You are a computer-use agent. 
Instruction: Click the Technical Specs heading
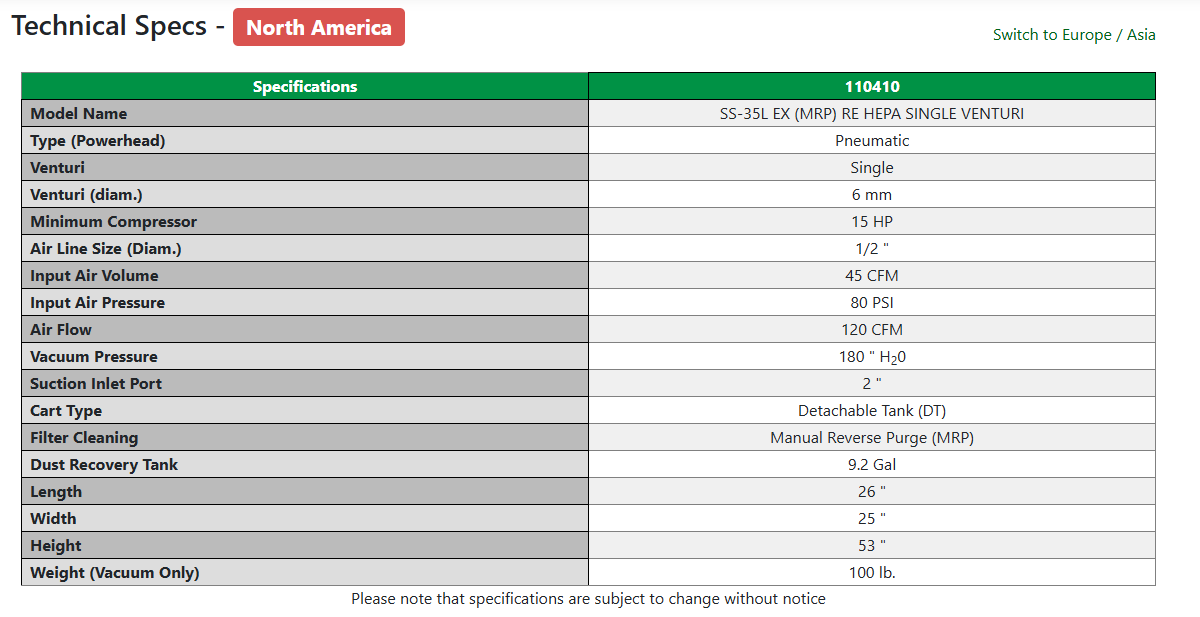(118, 26)
